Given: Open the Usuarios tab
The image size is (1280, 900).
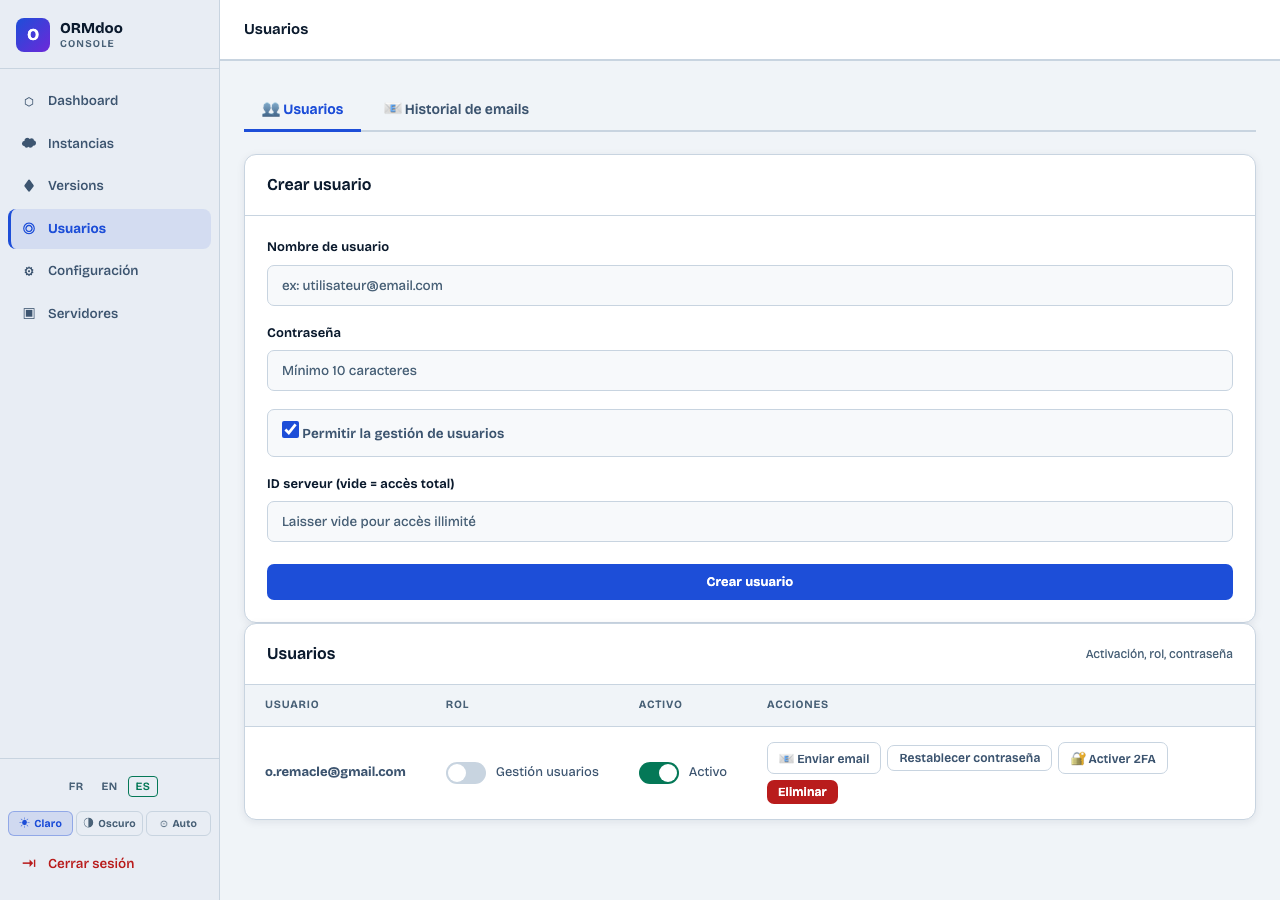Looking at the screenshot, I should coord(302,109).
